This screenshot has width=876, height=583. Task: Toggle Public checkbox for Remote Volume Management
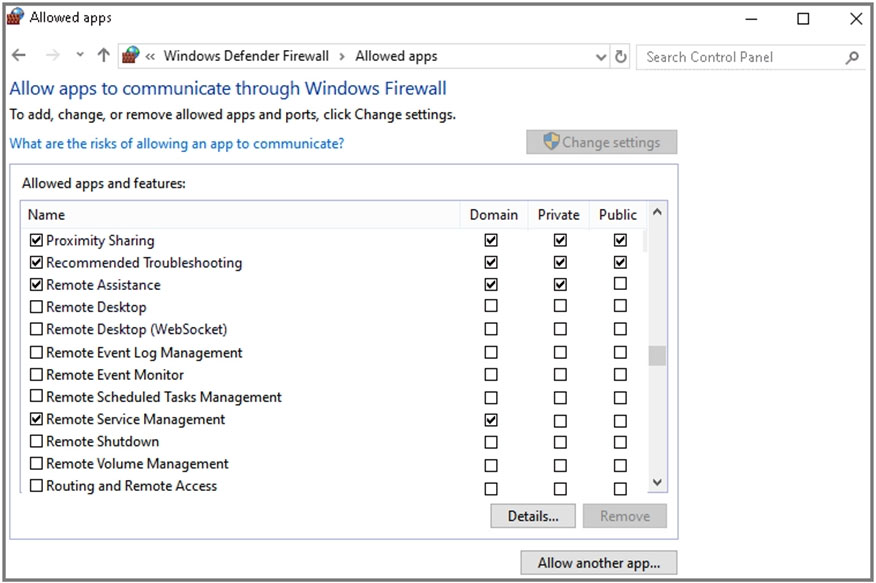pos(620,465)
